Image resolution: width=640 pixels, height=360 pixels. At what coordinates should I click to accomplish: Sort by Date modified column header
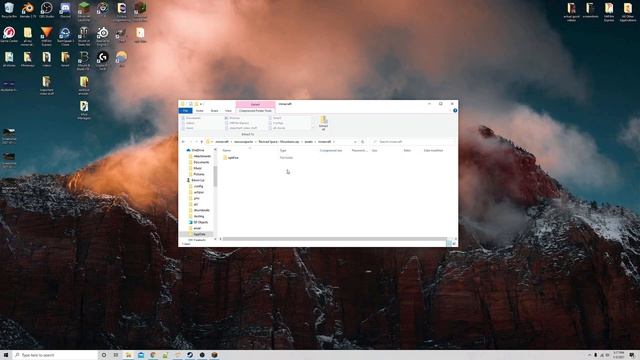pos(434,151)
